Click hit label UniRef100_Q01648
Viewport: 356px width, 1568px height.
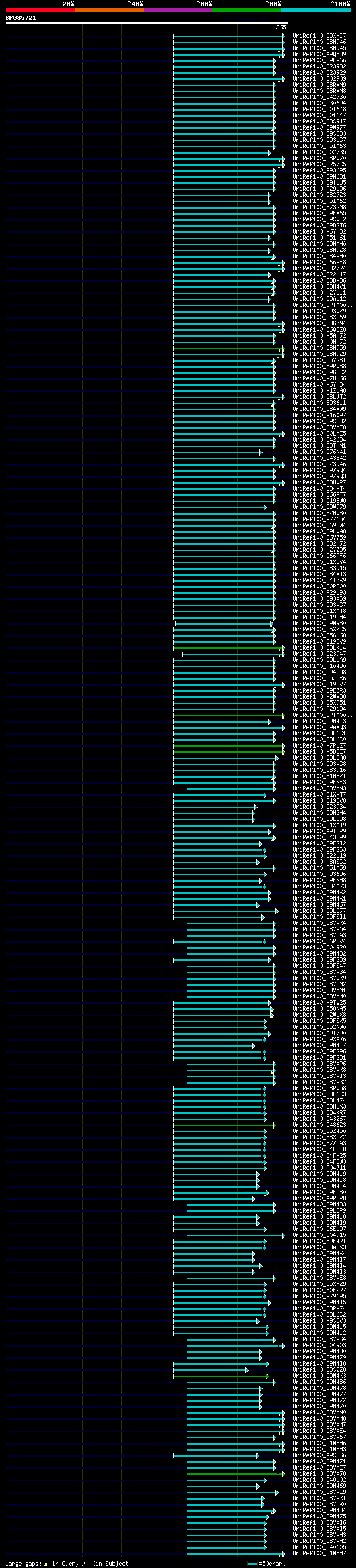pos(319,110)
